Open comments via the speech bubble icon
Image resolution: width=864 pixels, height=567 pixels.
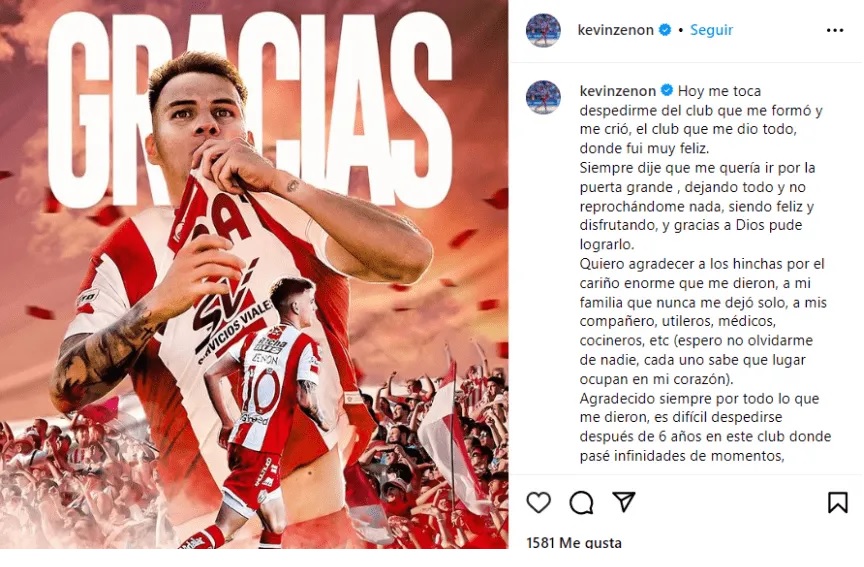pyautogui.click(x=581, y=502)
